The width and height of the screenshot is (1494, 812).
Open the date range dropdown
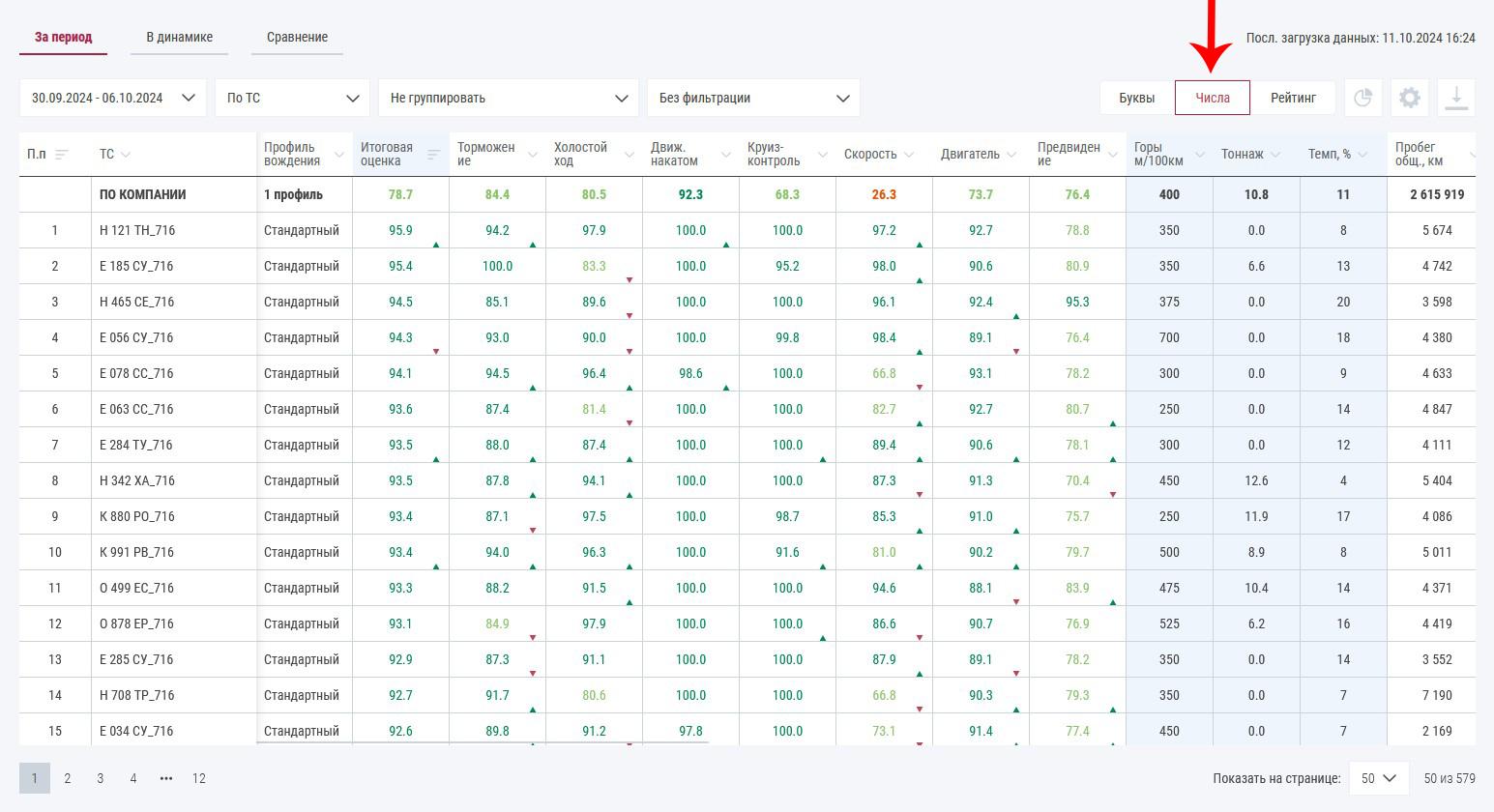click(x=112, y=98)
